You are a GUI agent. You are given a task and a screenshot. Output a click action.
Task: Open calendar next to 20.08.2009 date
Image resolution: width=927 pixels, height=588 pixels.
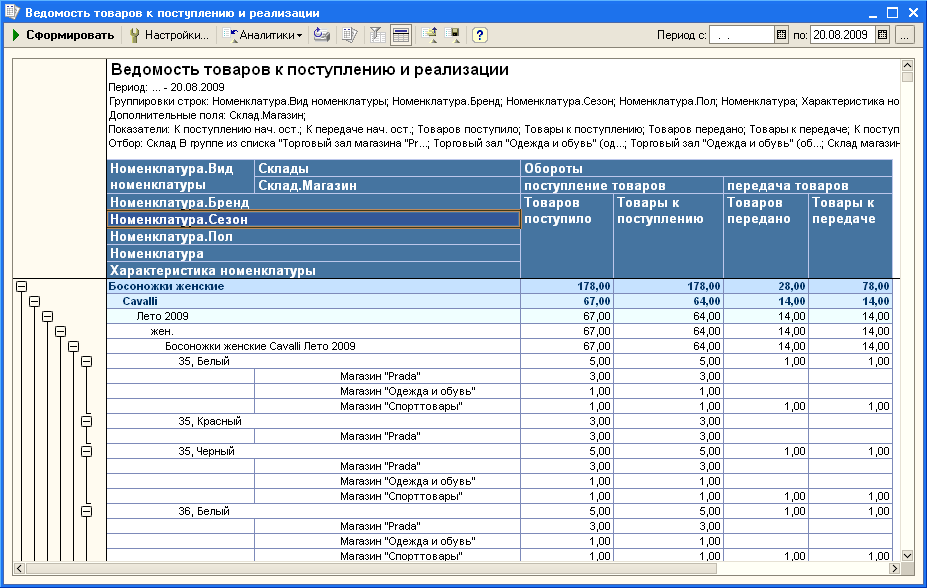coord(883,35)
